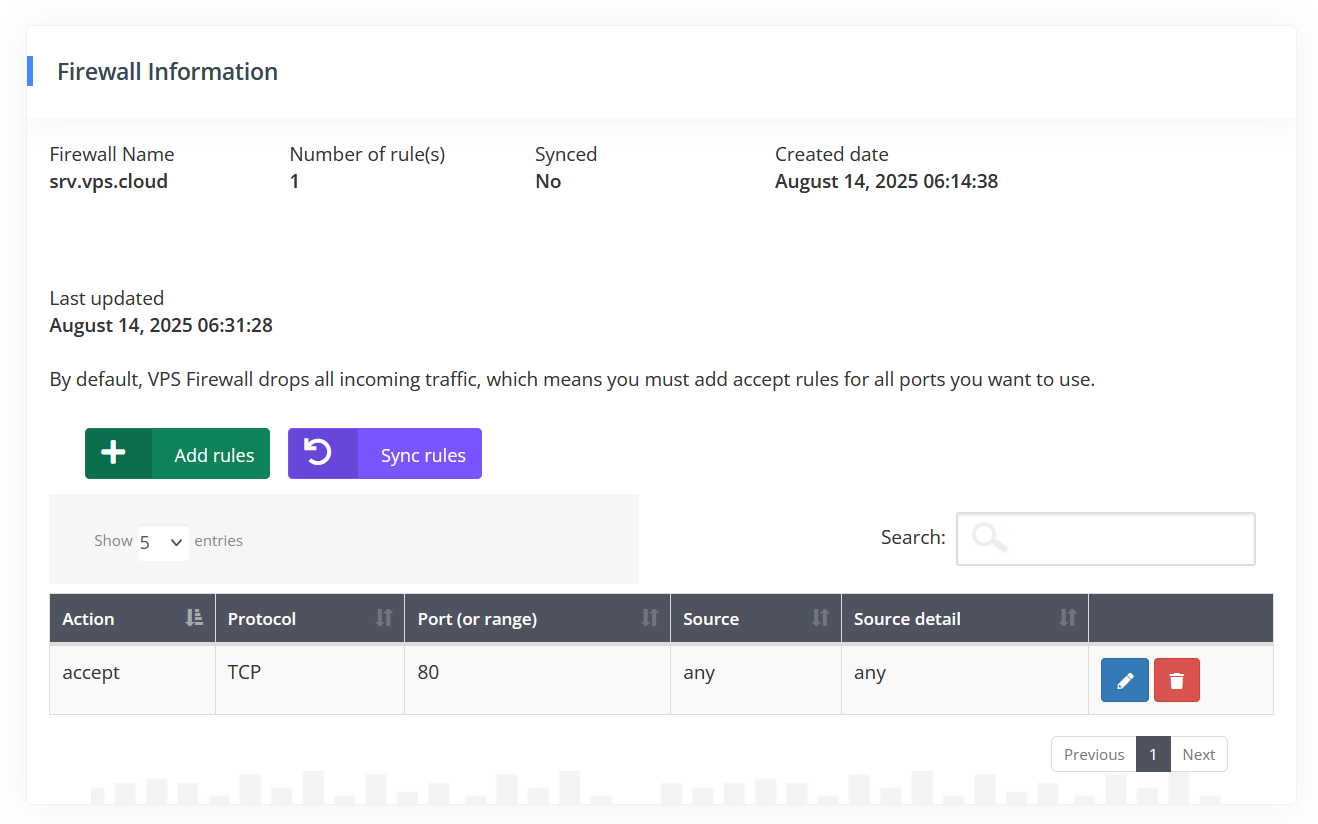Click the Last updated label
Screen dimensions: 1318x824
coord(107,298)
